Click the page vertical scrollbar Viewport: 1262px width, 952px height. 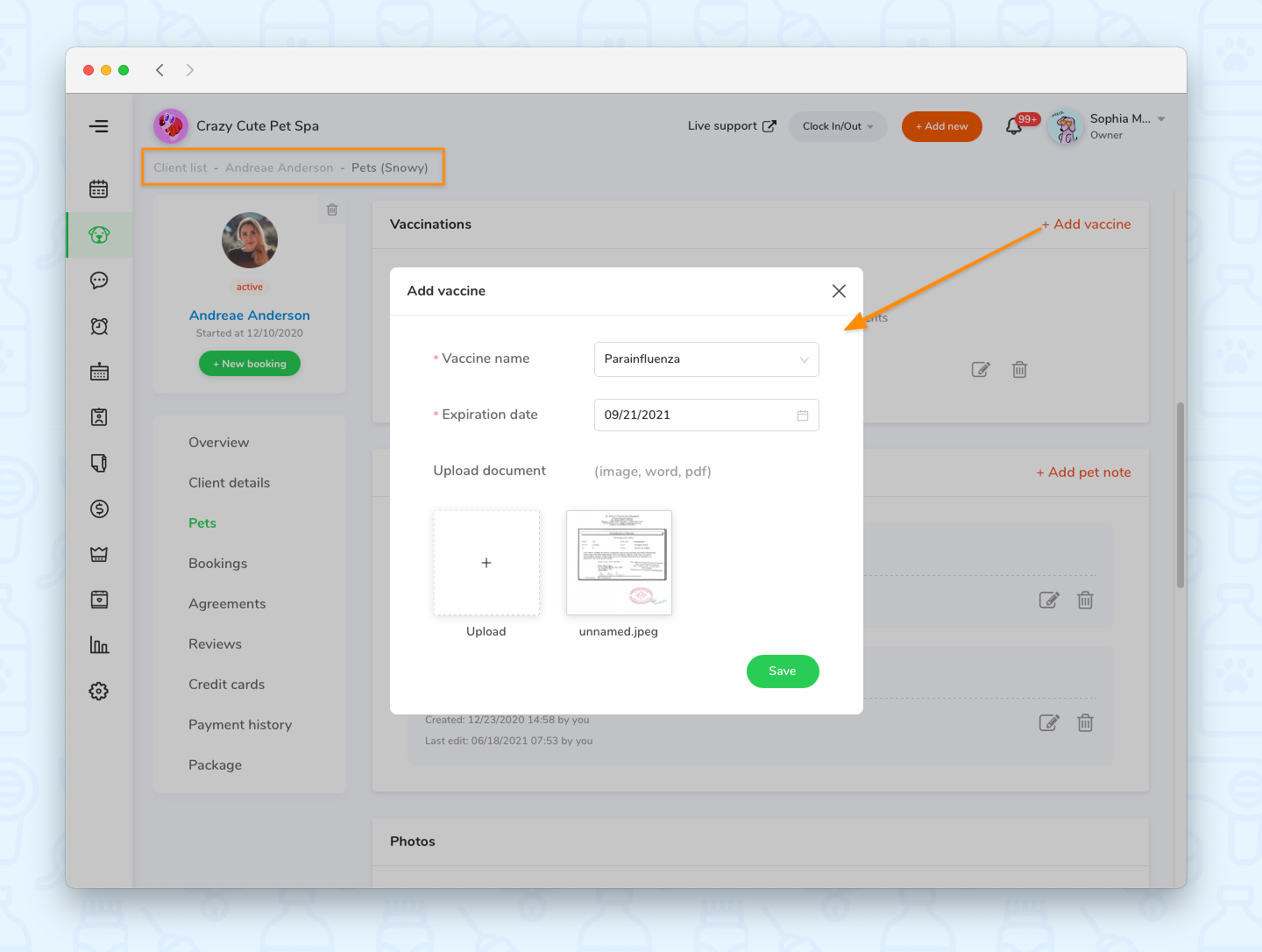point(1180,495)
